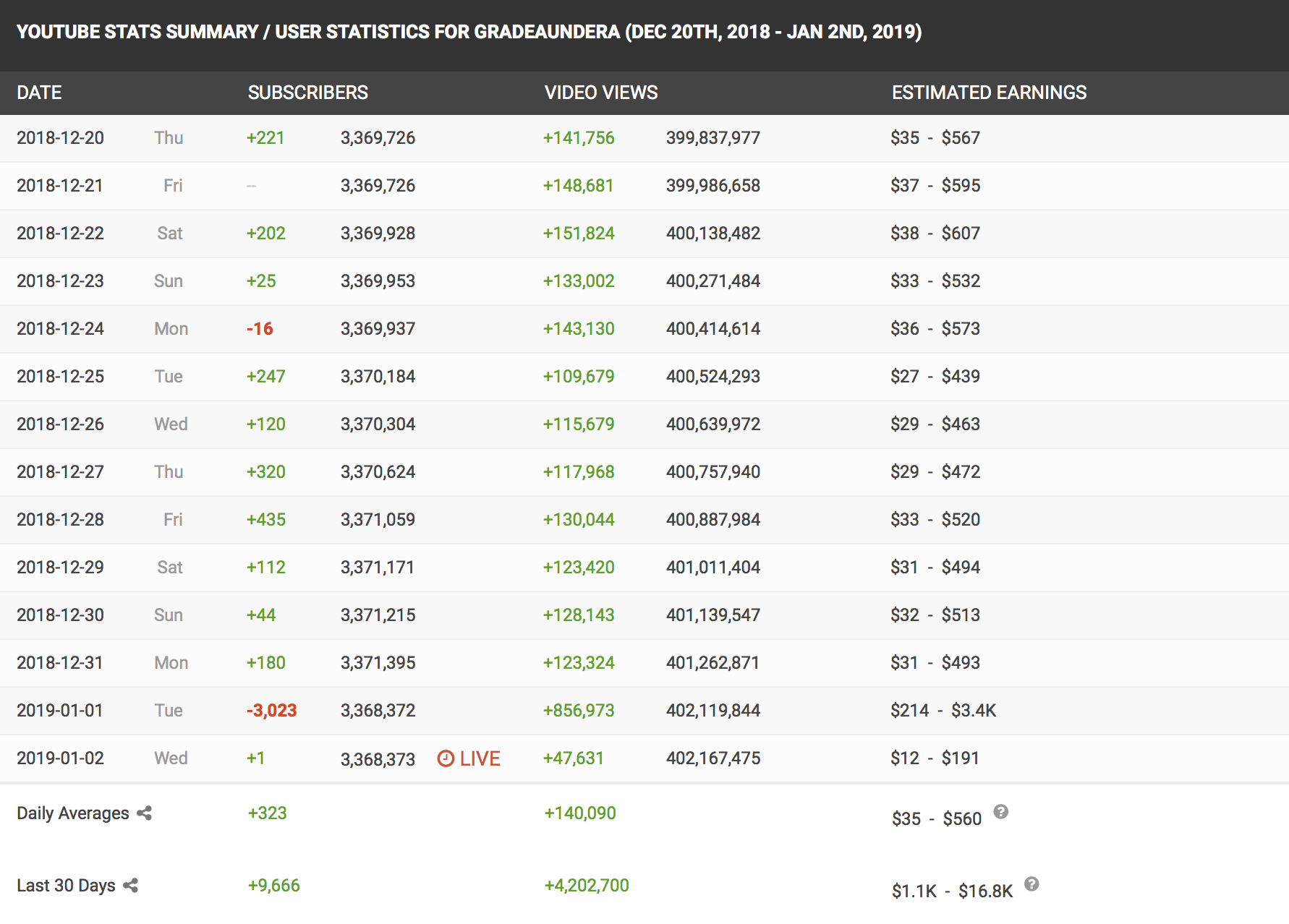Click the +9,666 thirty-day subscriber total
1289x924 pixels.
click(x=274, y=886)
